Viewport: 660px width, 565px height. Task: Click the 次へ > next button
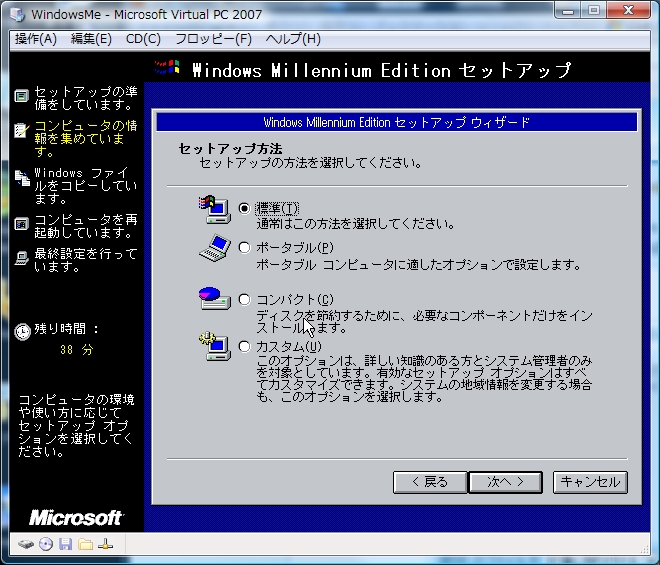(x=505, y=482)
